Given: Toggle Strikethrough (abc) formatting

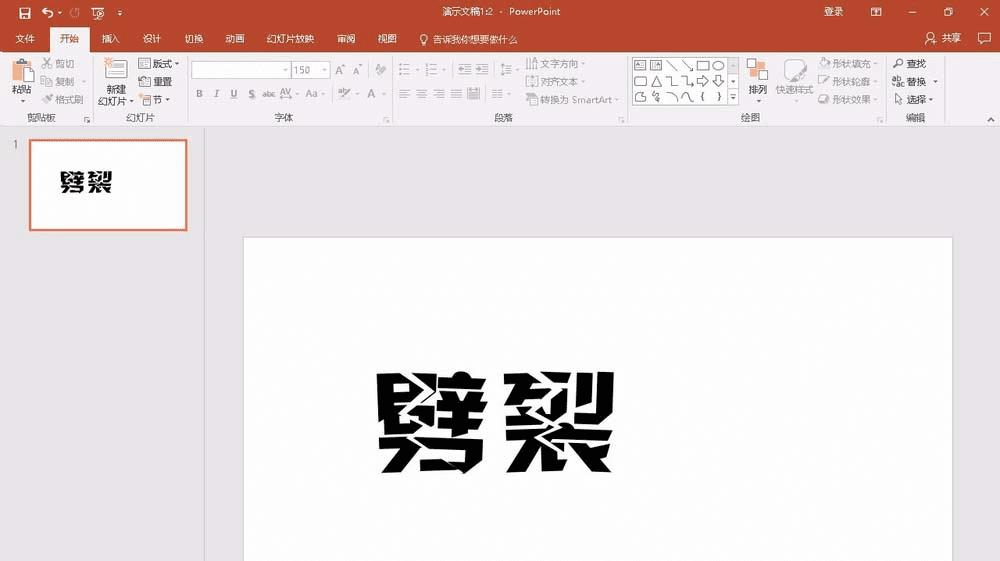Looking at the screenshot, I should 268,94.
